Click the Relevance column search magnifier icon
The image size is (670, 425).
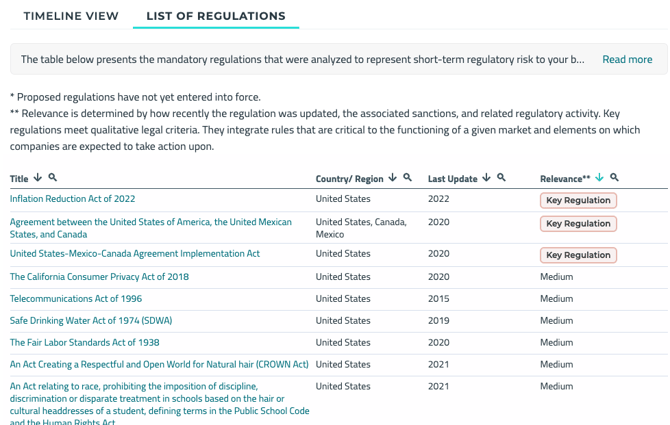point(615,178)
